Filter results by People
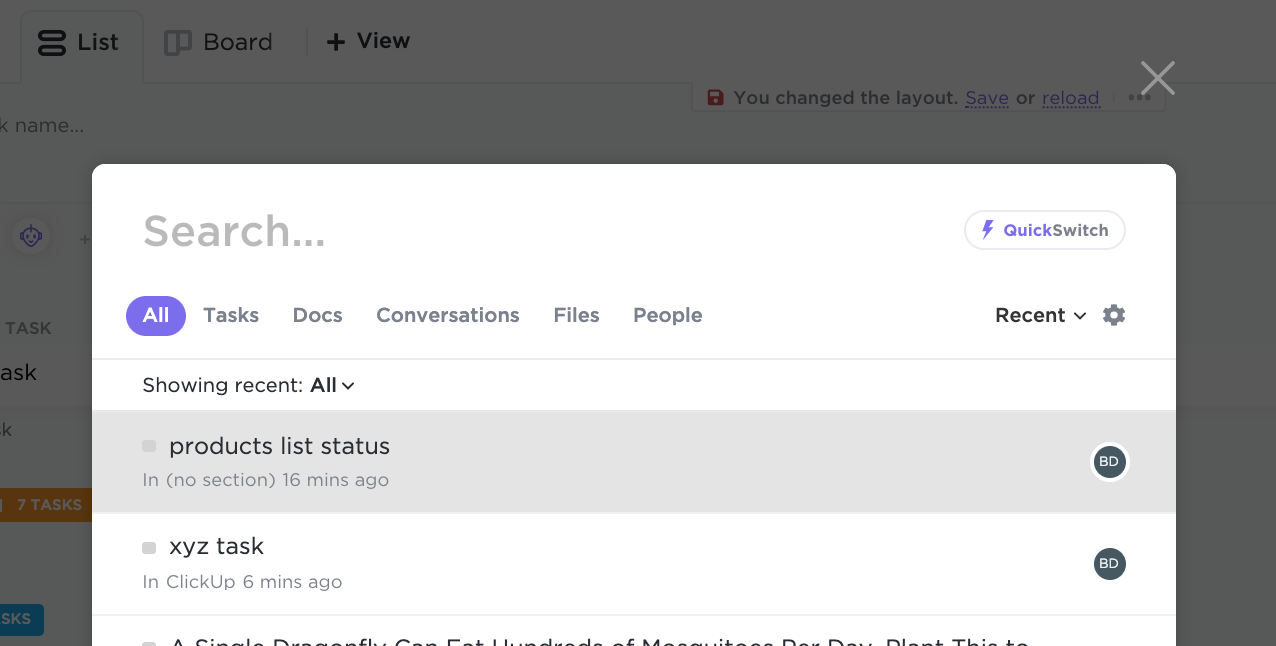 (668, 315)
